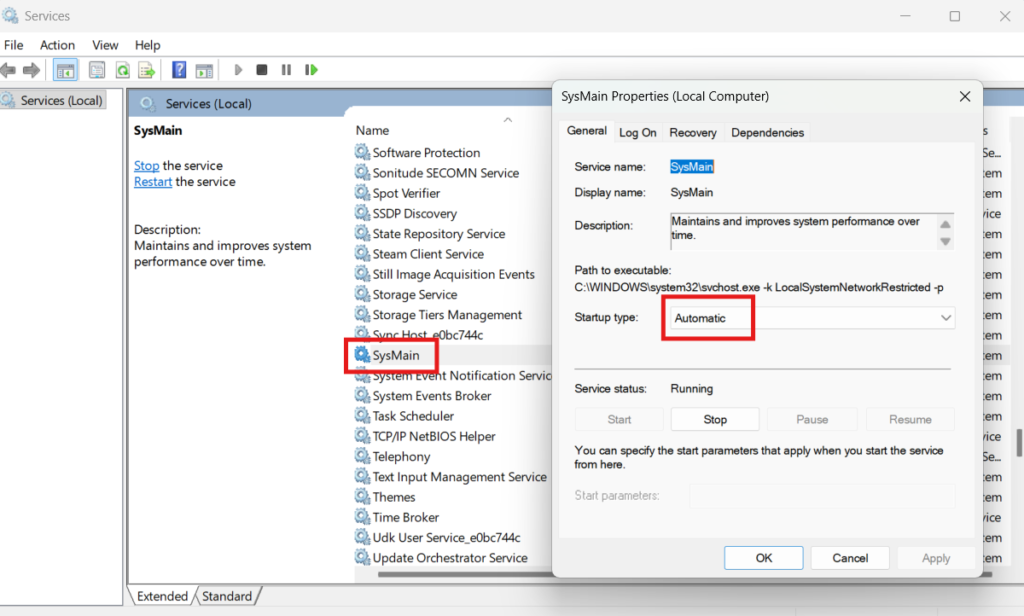Open the Action menu
The image size is (1024, 616).
pyautogui.click(x=57, y=45)
